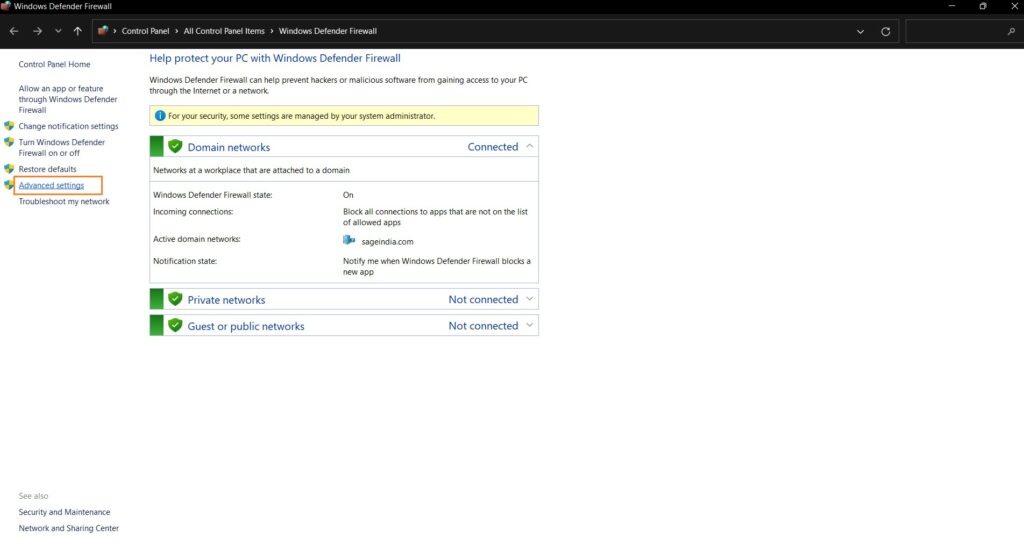This screenshot has height=545, width=1024.
Task: Open Turn Windows Defender Firewall on or off
Action: point(61,148)
